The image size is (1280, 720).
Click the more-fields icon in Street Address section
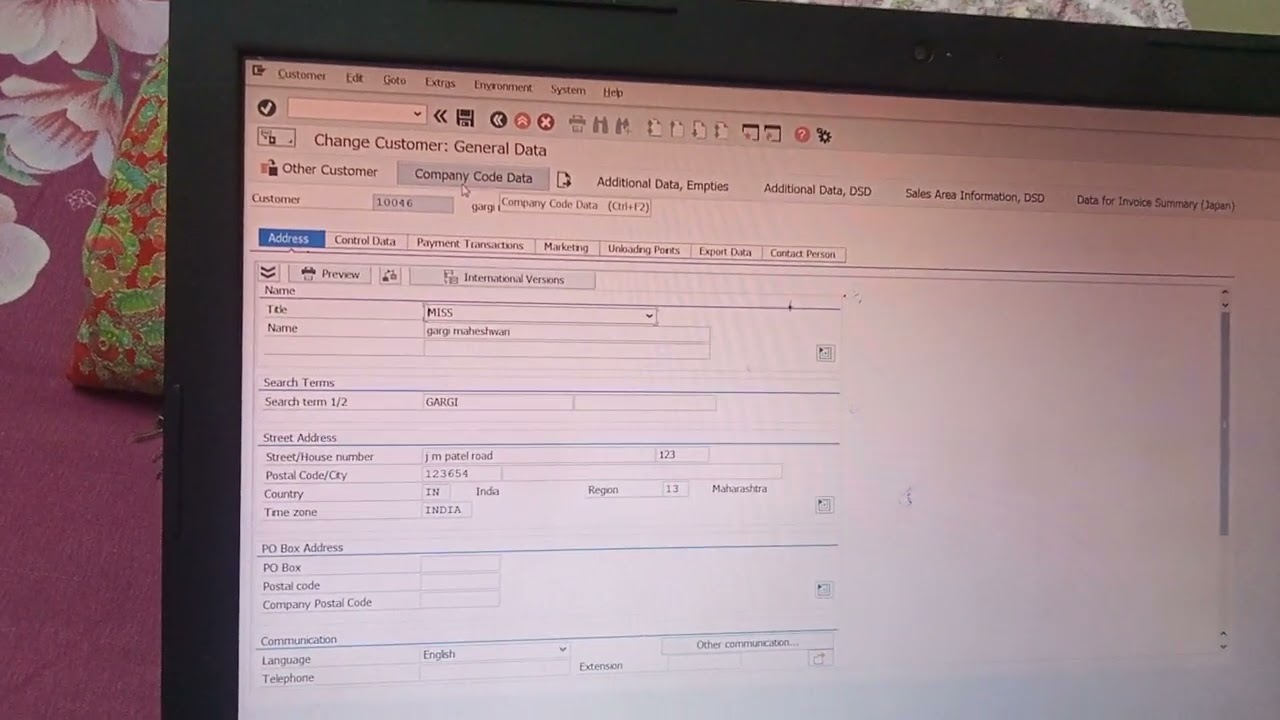824,505
